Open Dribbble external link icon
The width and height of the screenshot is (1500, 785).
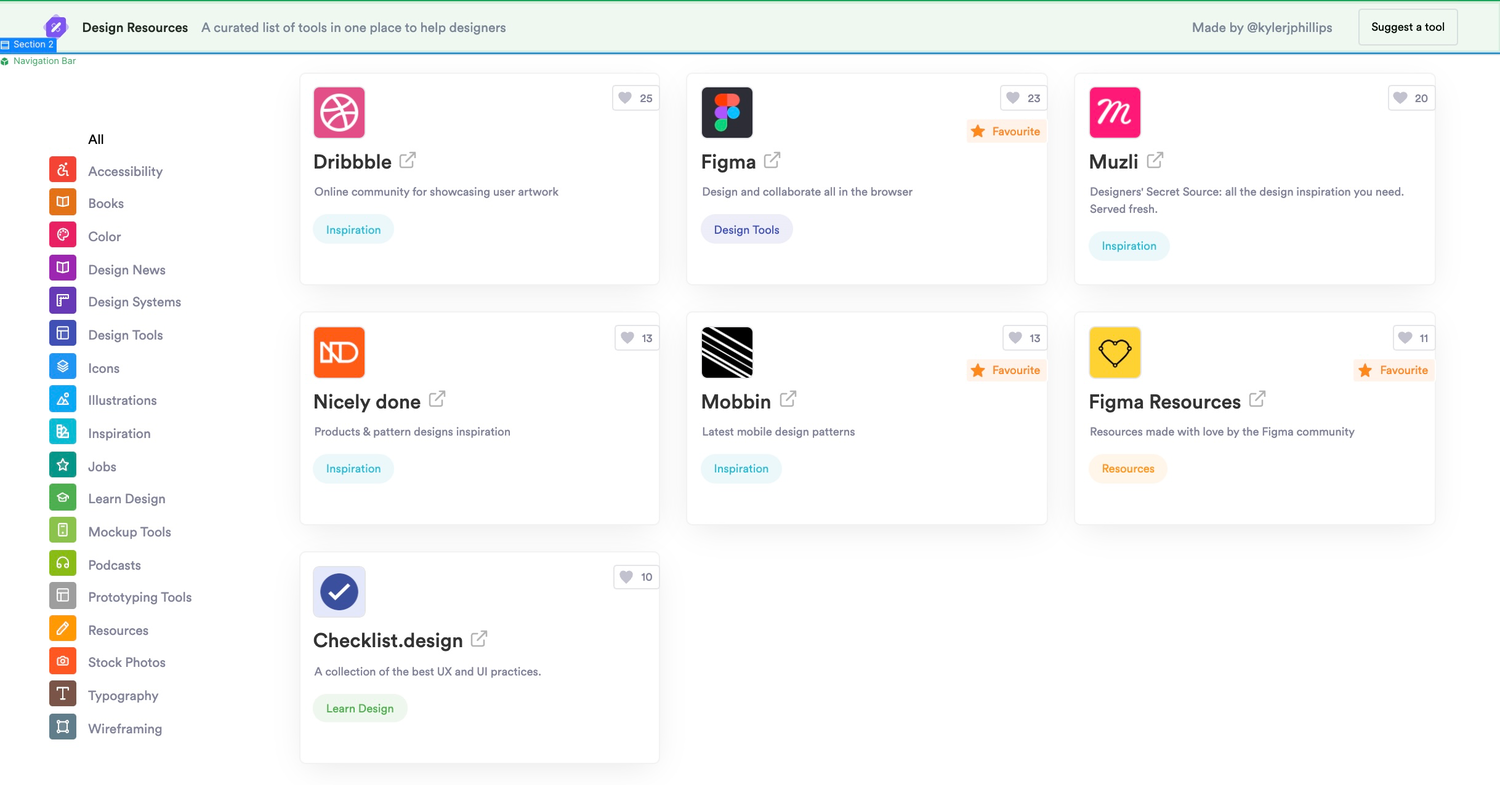tap(408, 160)
